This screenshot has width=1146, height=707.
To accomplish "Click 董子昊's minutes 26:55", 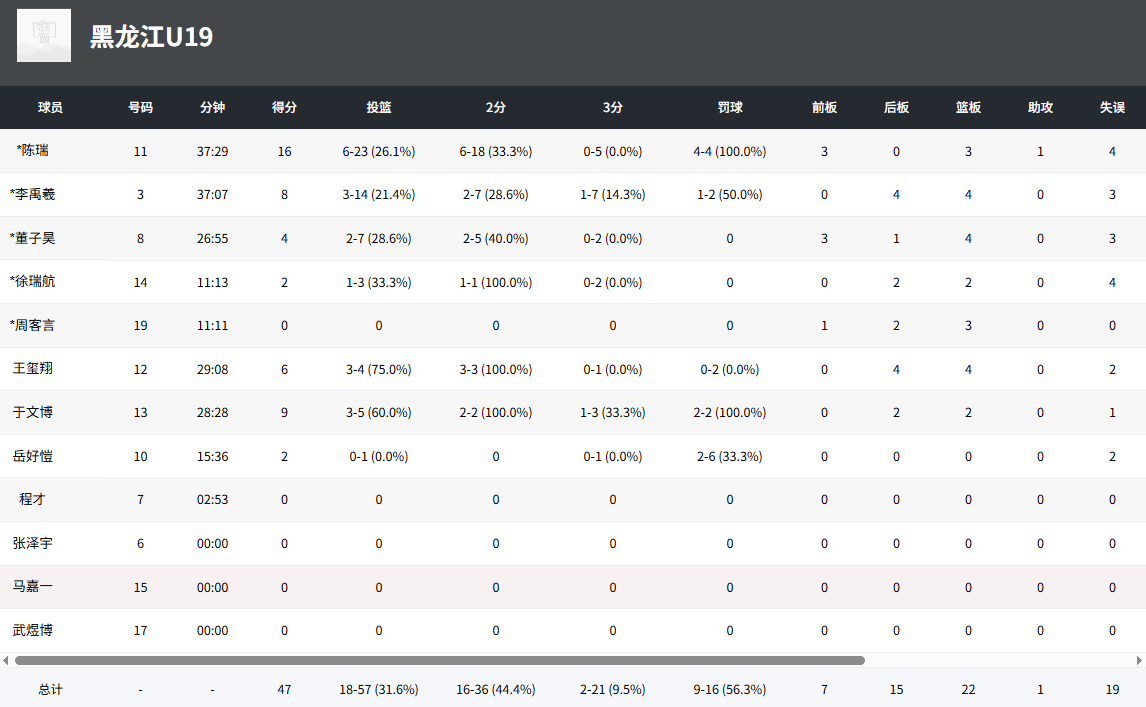I will [213, 238].
